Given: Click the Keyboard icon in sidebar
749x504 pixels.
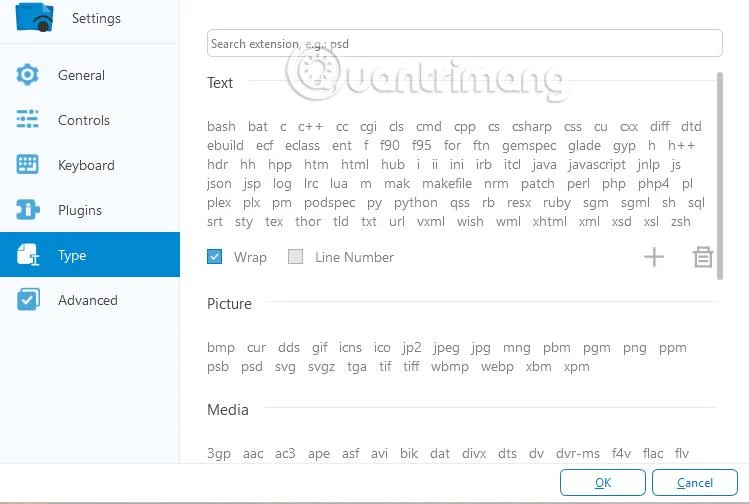Looking at the screenshot, I should pos(27,164).
